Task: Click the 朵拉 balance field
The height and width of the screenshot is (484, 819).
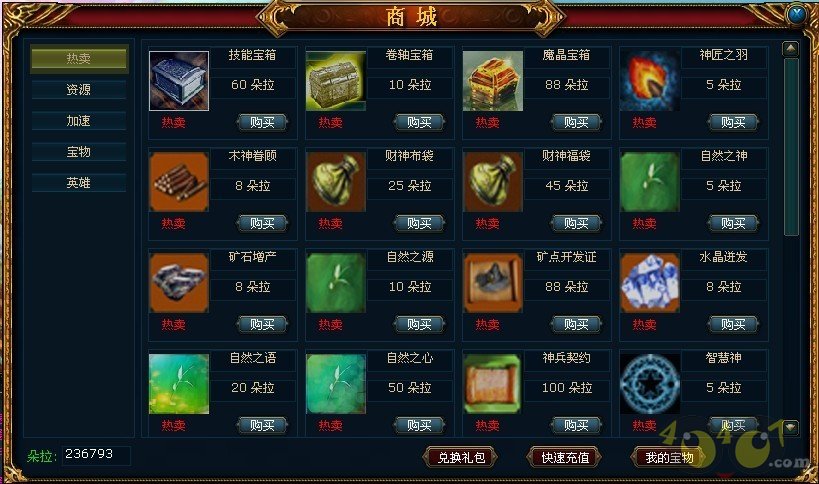Action: (96, 455)
